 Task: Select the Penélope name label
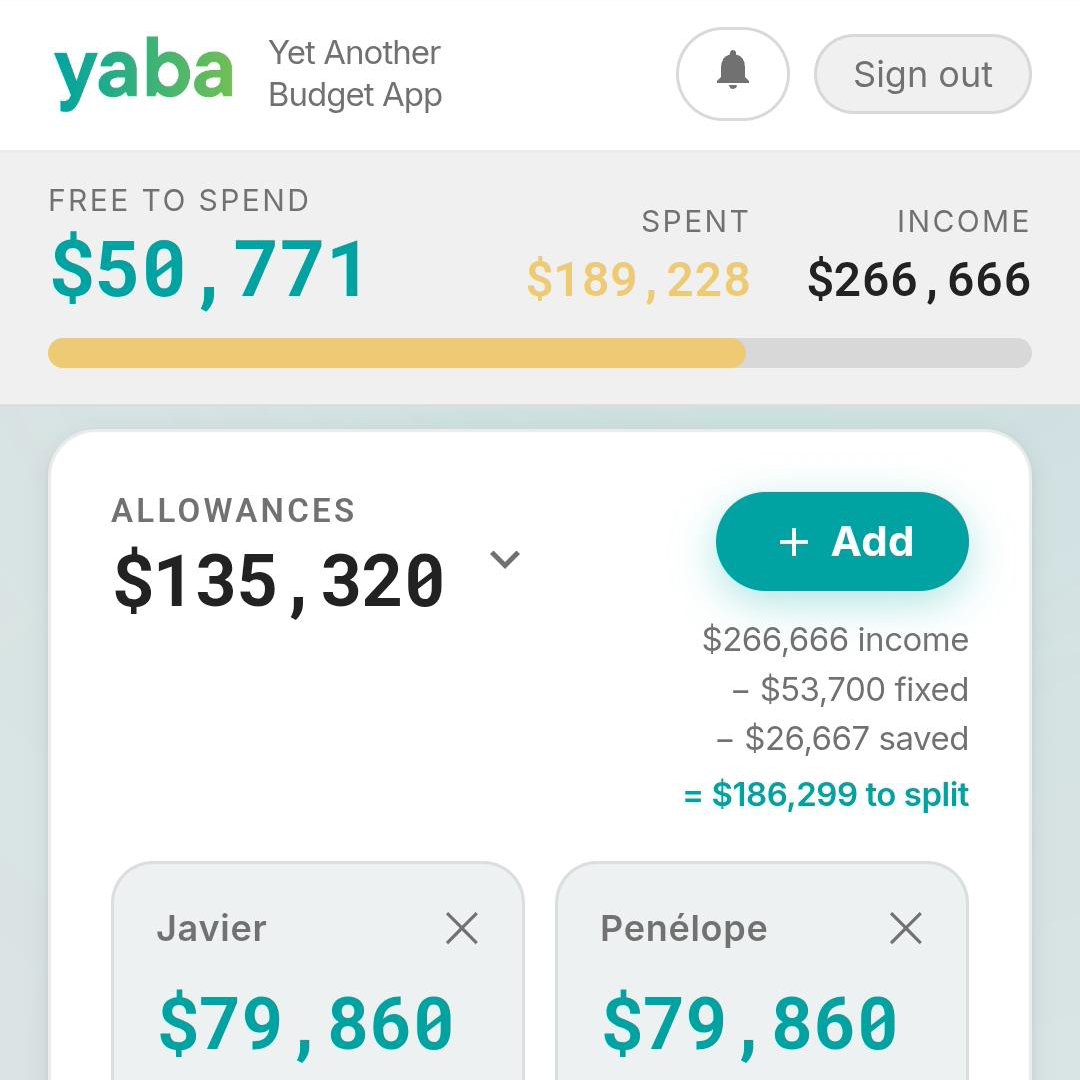coord(683,929)
